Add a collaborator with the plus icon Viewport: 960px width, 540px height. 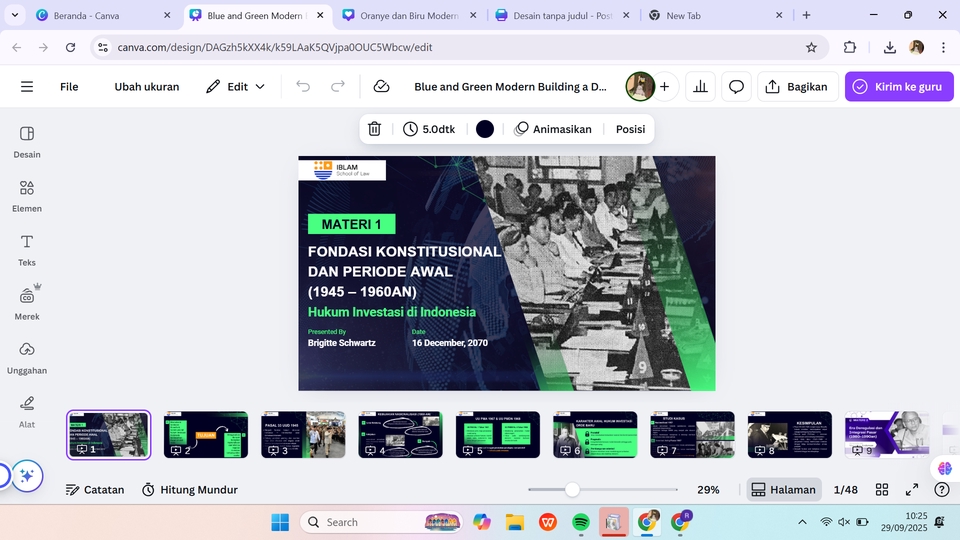tap(664, 86)
